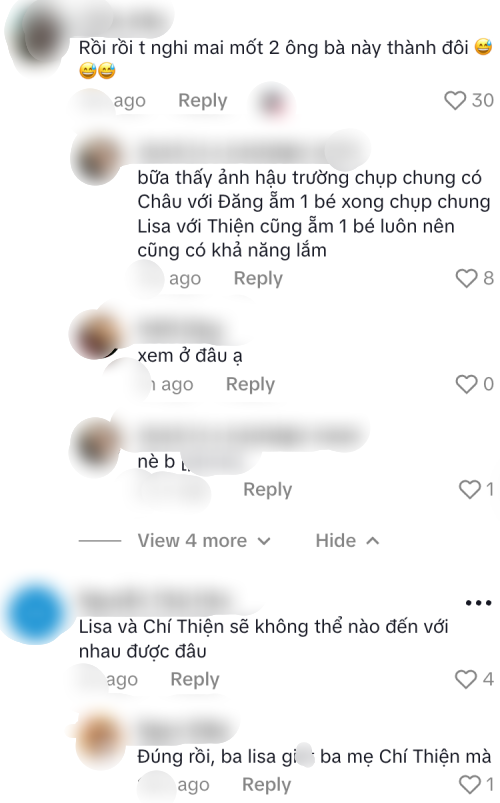Image resolution: width=500 pixels, height=803 pixels.
Task: Reply to 'Đúng rồi, ba lisa' comment
Action: point(266,784)
